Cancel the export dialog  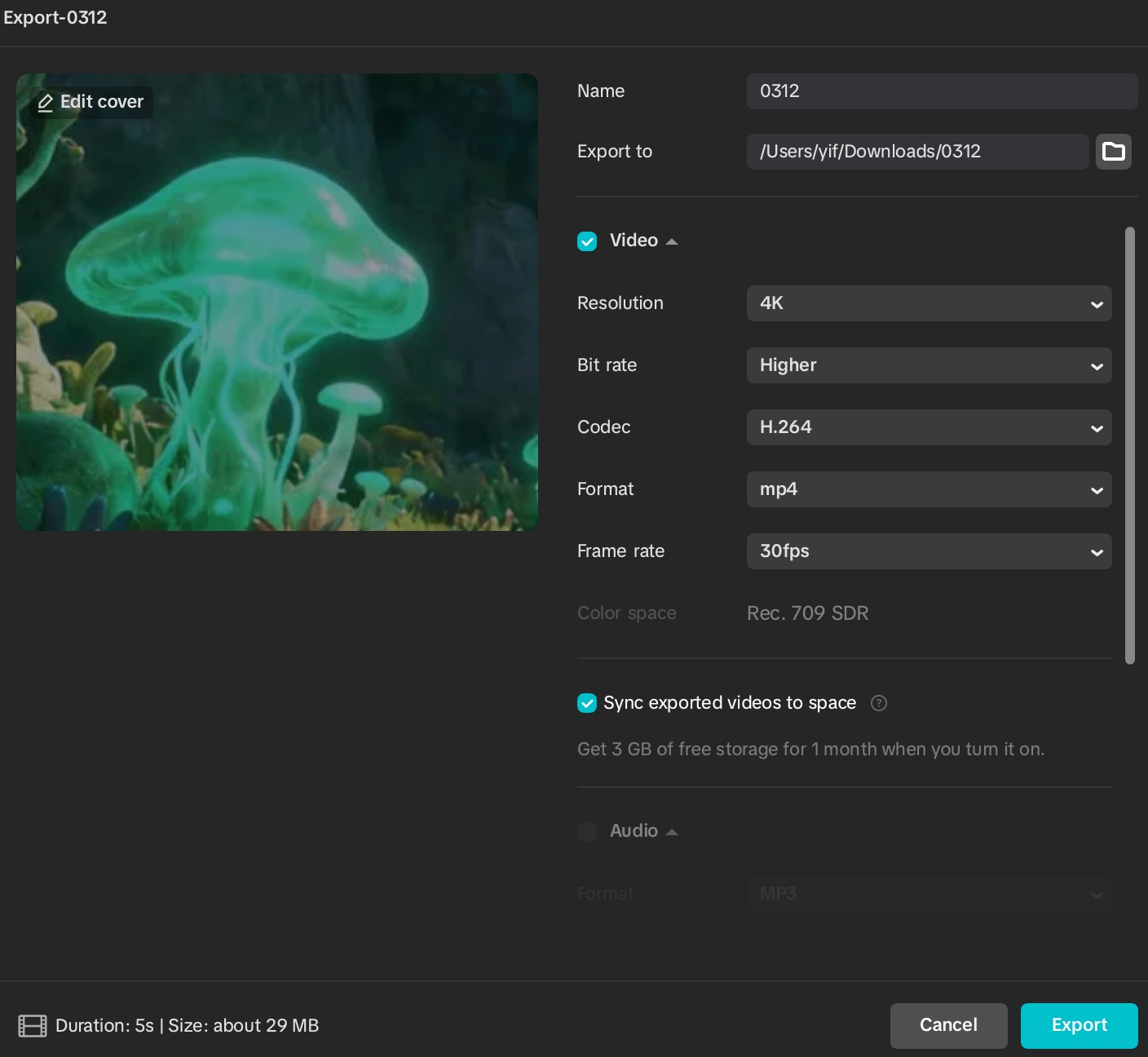click(x=948, y=1025)
